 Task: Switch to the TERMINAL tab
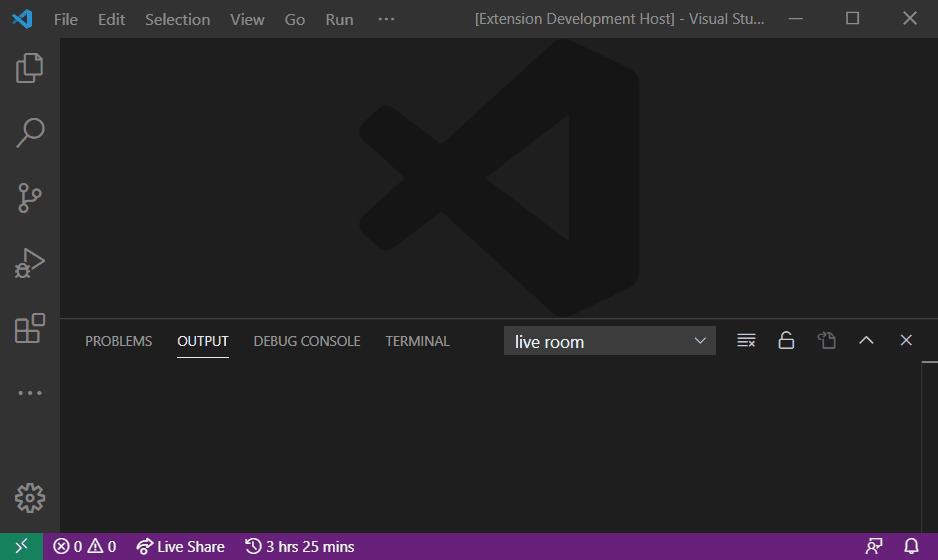(418, 341)
